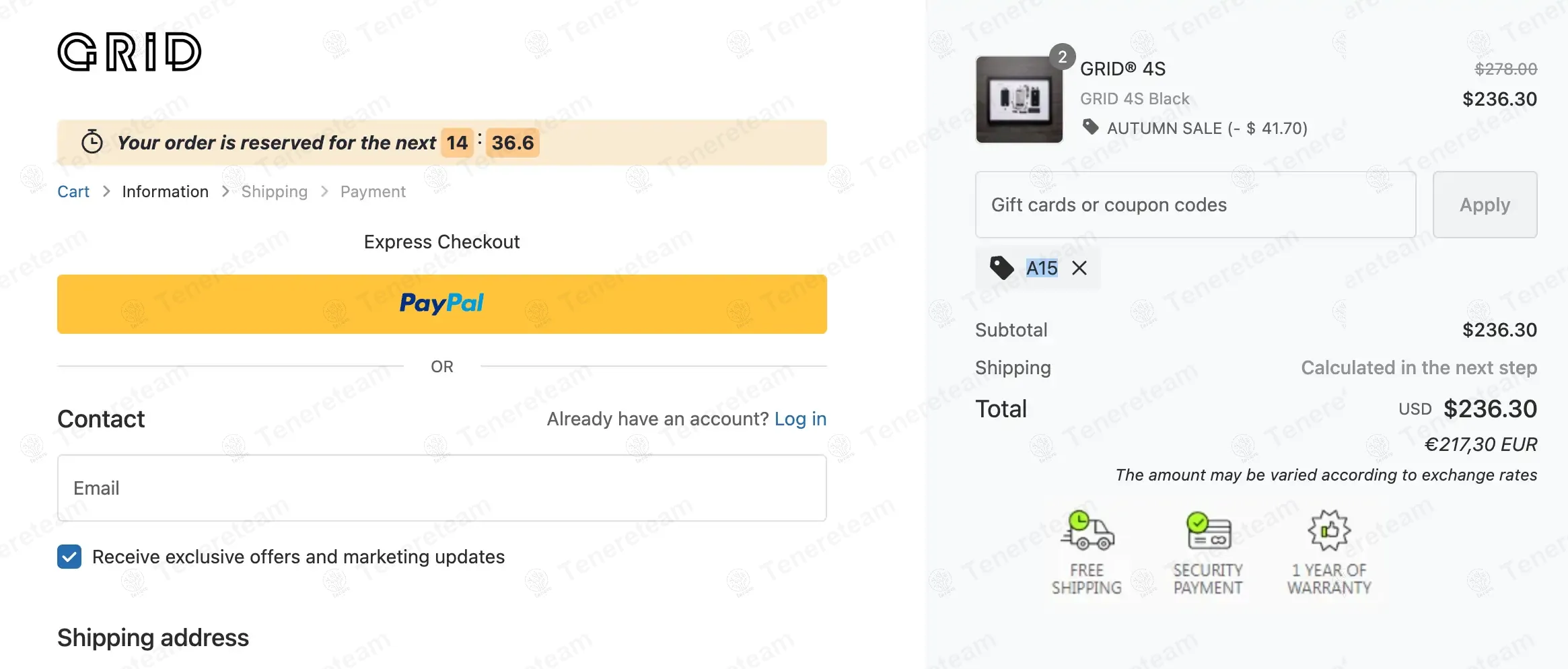Select the Information breadcrumb step
1568x669 pixels.
tap(165, 192)
